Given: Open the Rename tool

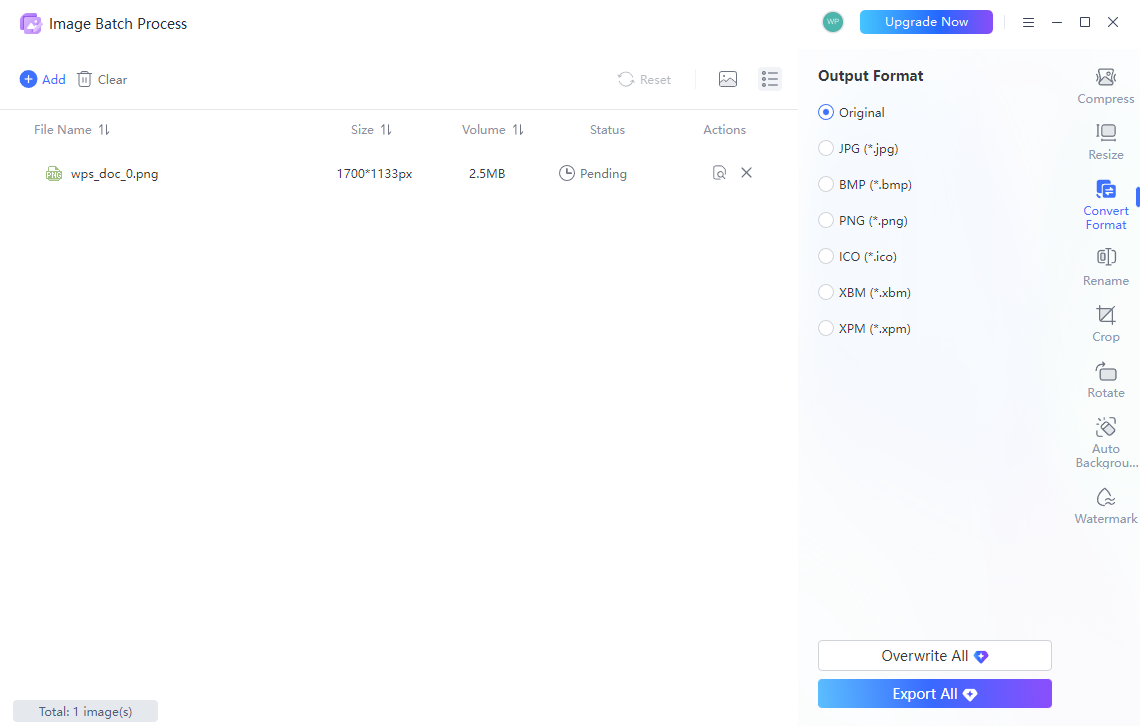Looking at the screenshot, I should [1105, 267].
